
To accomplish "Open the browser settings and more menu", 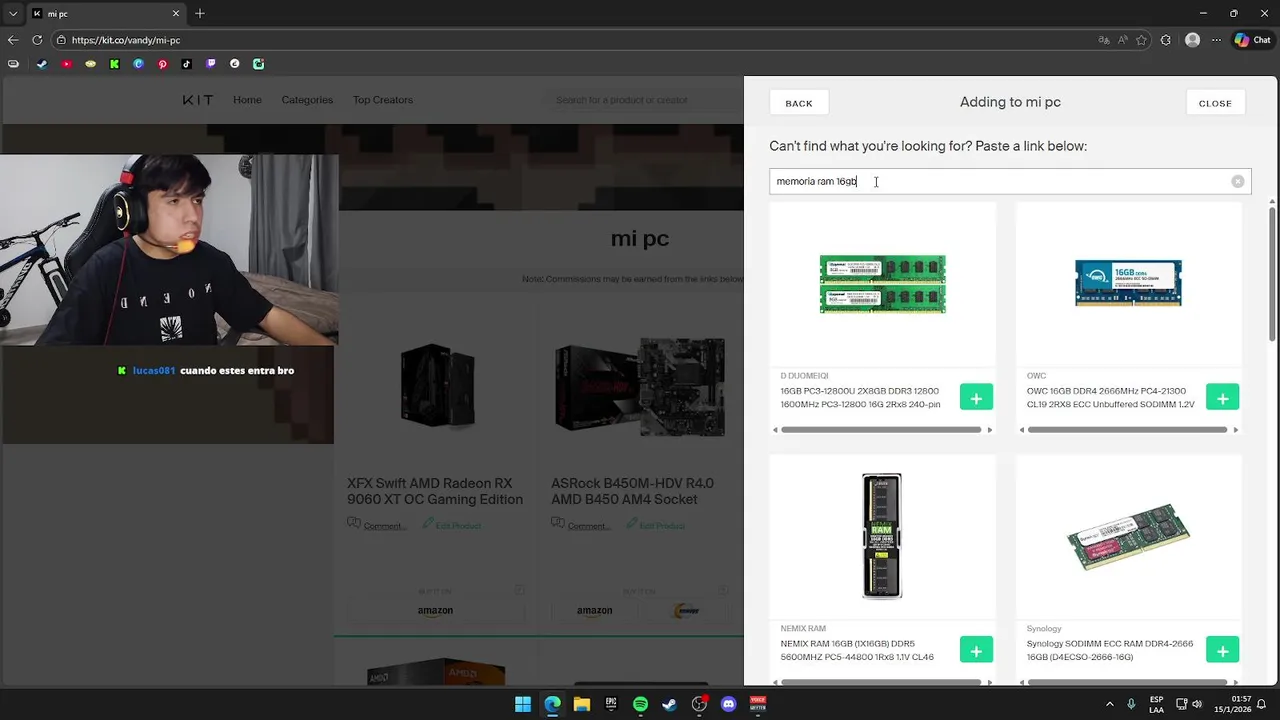I will (x=1217, y=40).
